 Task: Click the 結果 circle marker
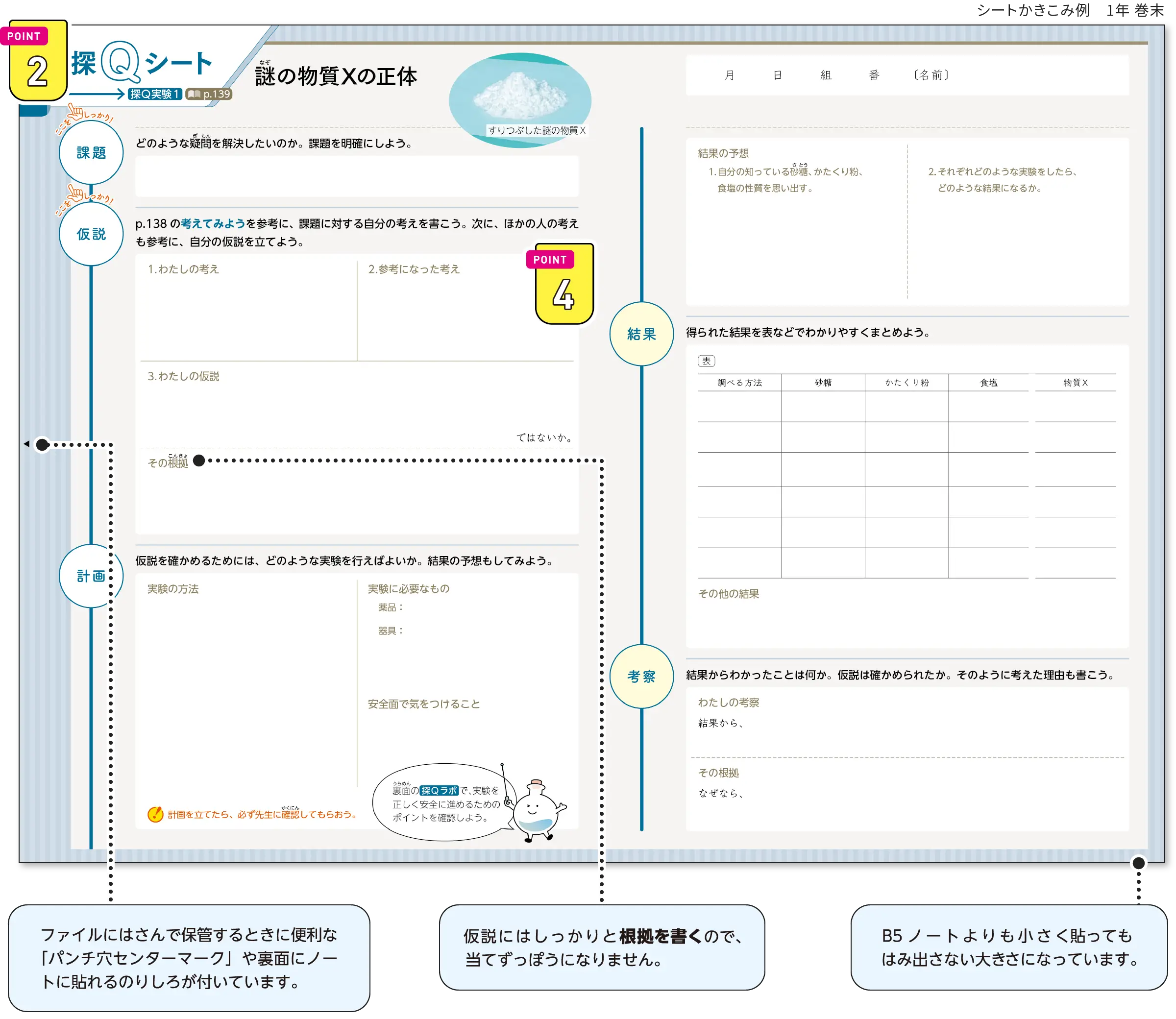coord(641,334)
